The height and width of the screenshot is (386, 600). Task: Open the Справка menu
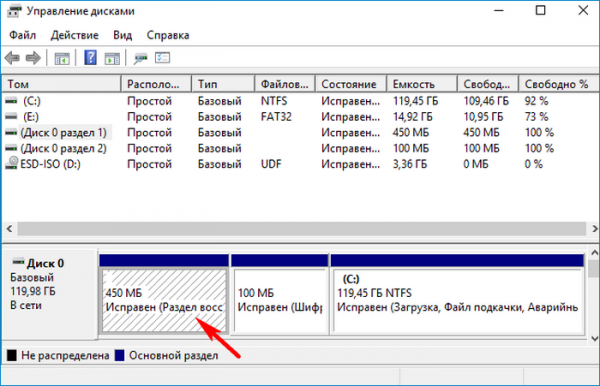click(168, 35)
